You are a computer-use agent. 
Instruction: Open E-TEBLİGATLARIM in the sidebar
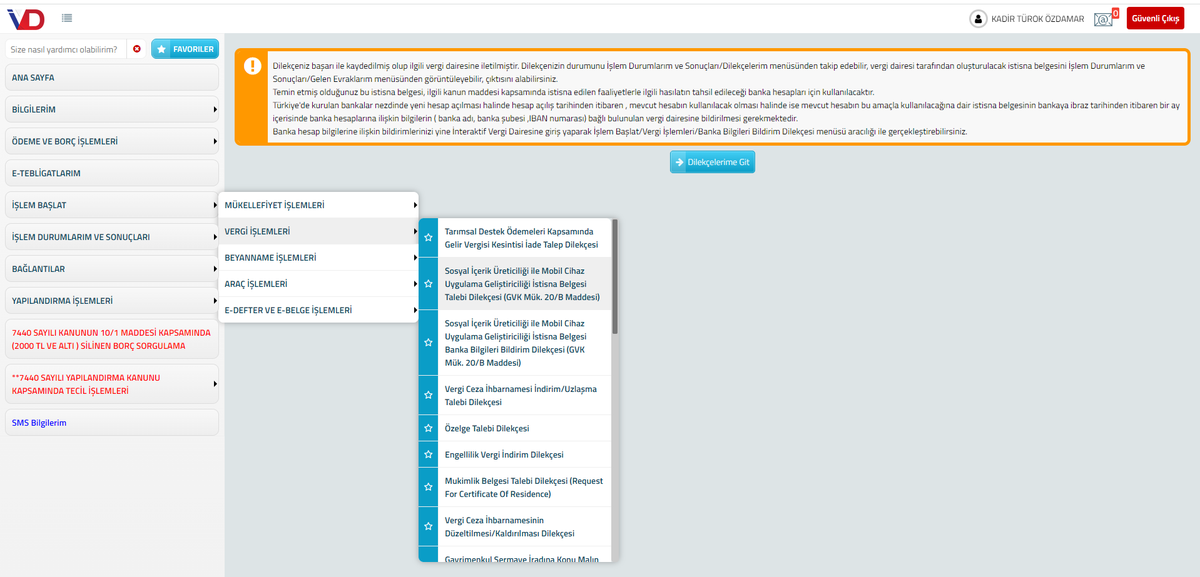[110, 173]
